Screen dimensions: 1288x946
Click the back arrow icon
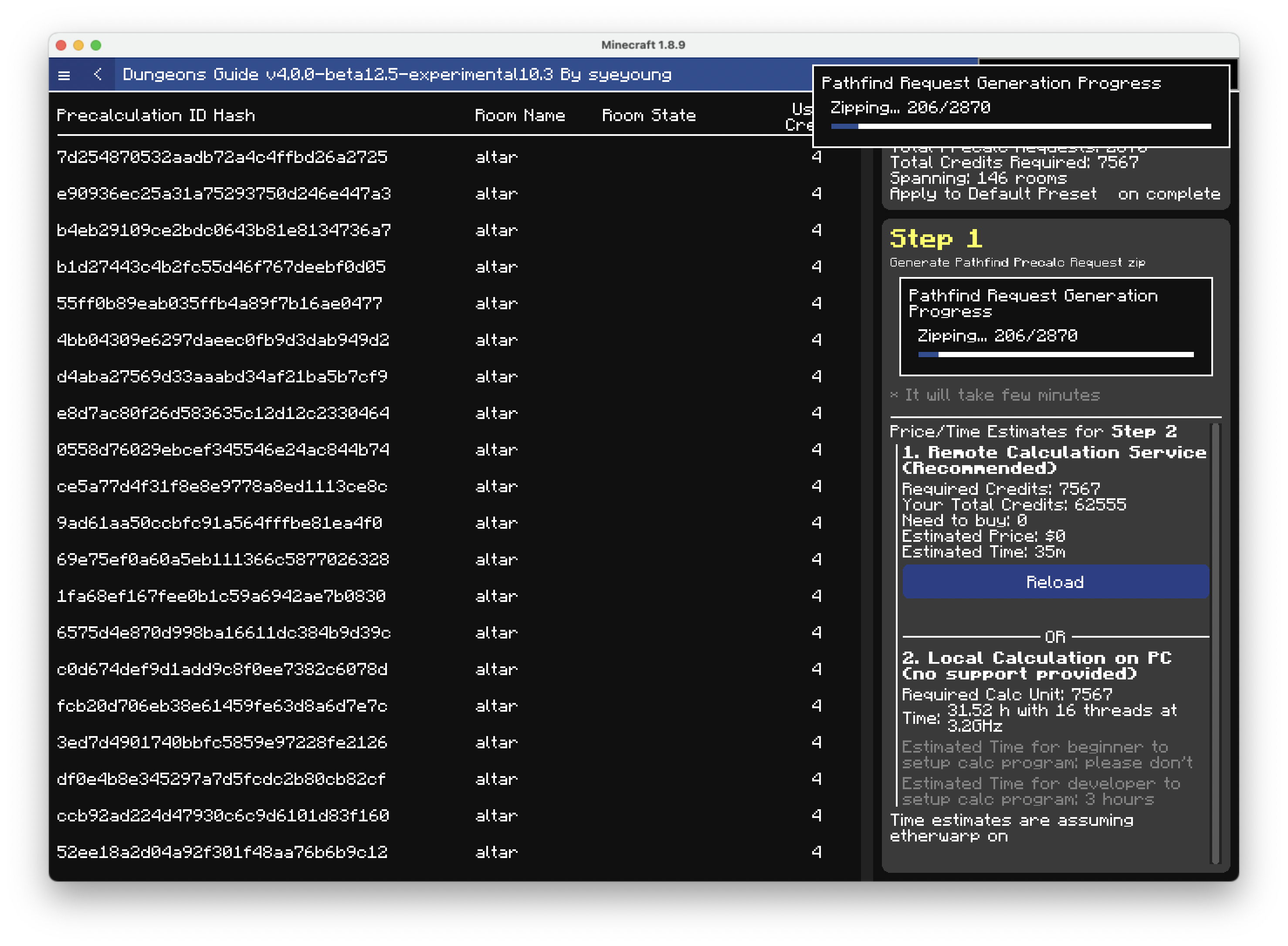click(98, 74)
